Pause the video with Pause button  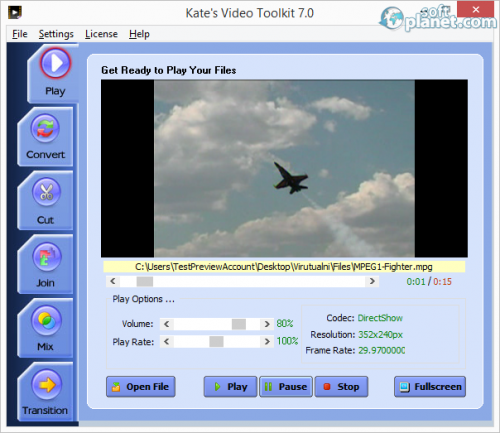tap(286, 387)
